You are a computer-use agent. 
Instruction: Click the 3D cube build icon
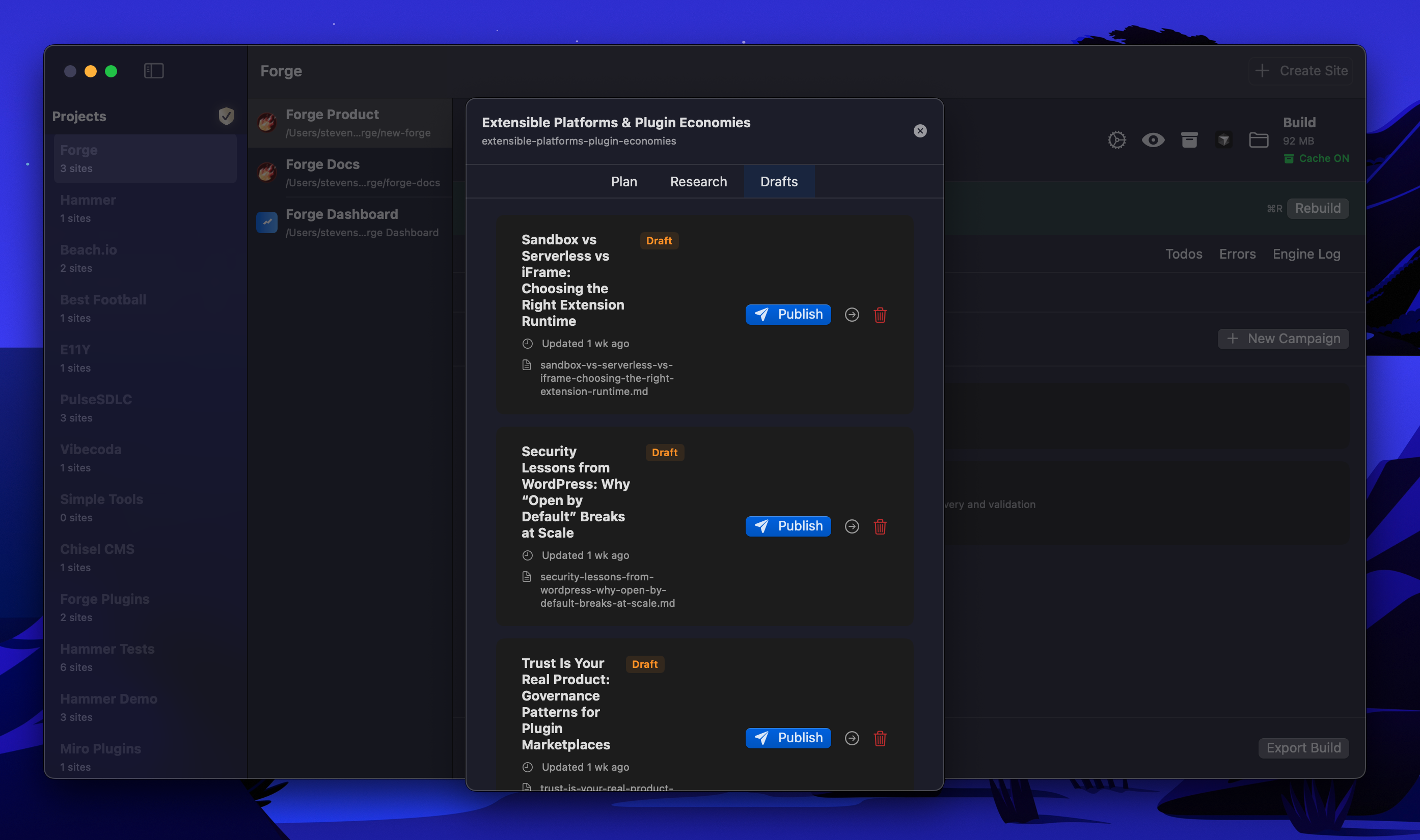point(1223,140)
